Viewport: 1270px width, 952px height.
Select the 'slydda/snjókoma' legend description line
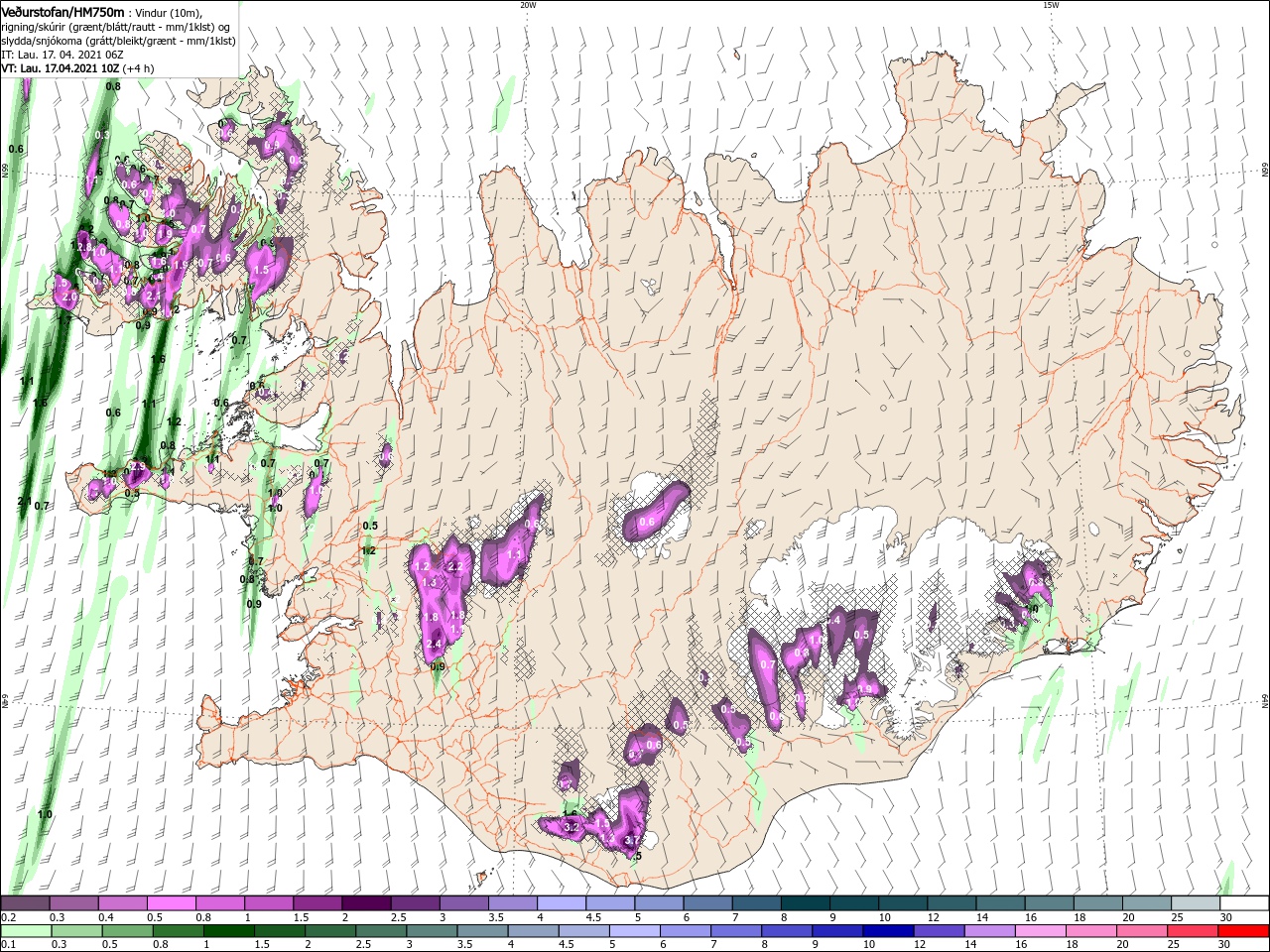pos(117,41)
